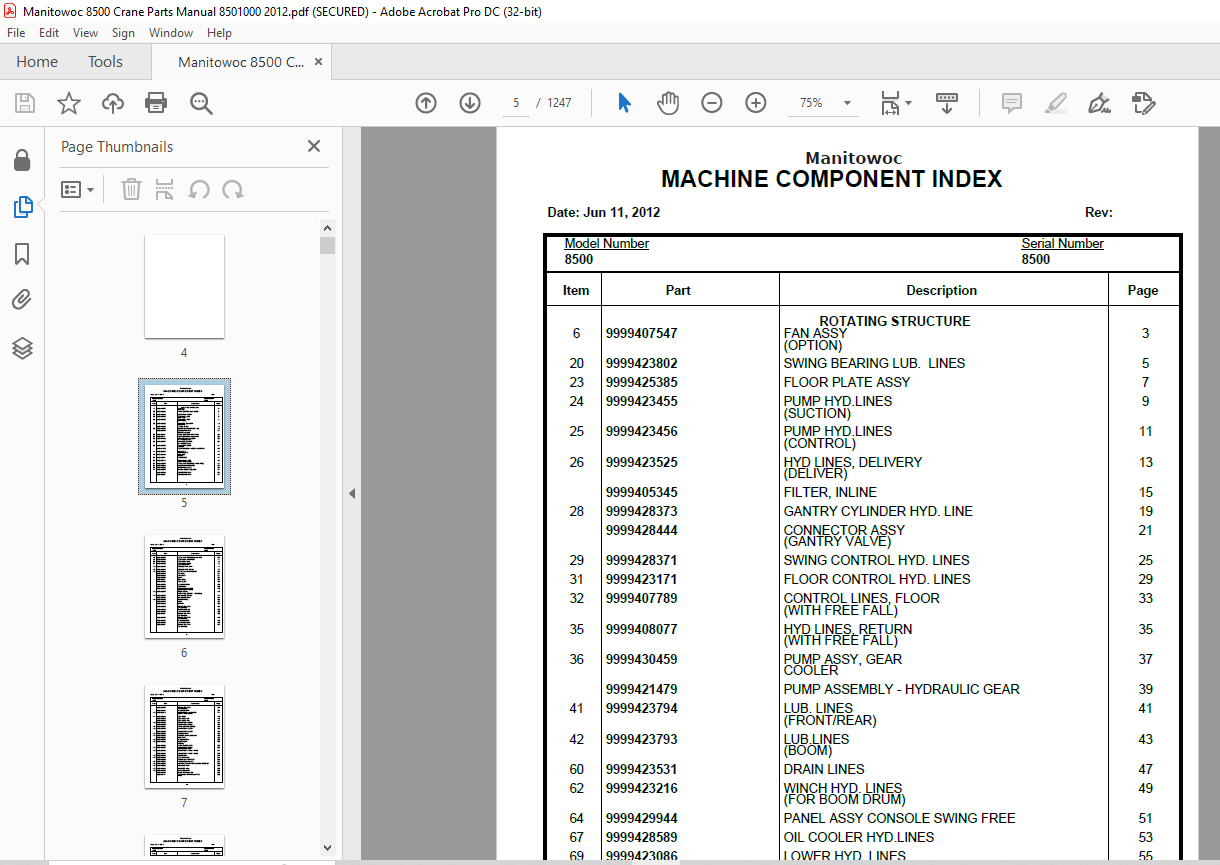Screen dimensions: 1220x865
Task: Add bookmark star icon
Action: tap(68, 103)
